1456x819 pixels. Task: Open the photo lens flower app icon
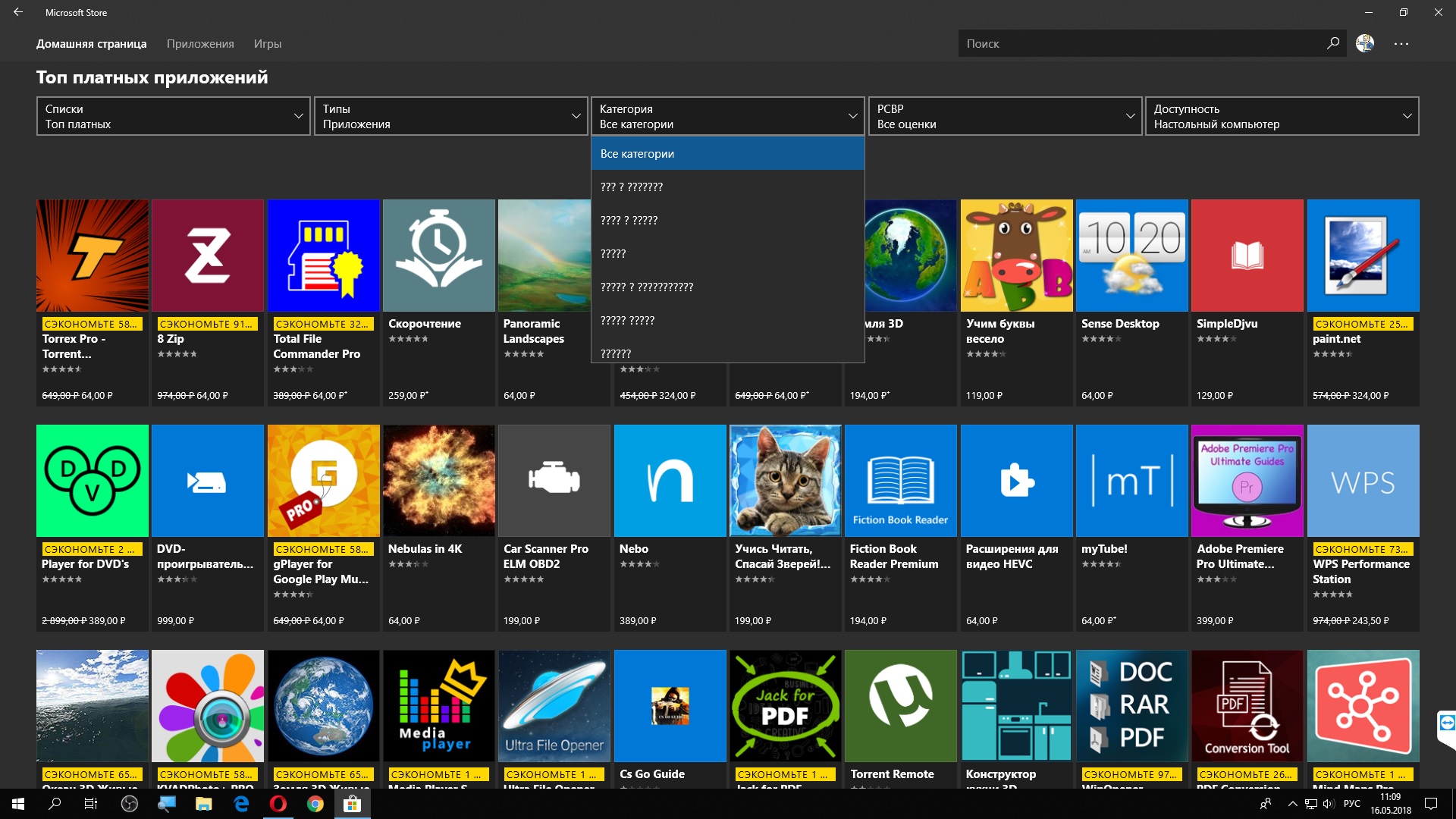pos(208,706)
